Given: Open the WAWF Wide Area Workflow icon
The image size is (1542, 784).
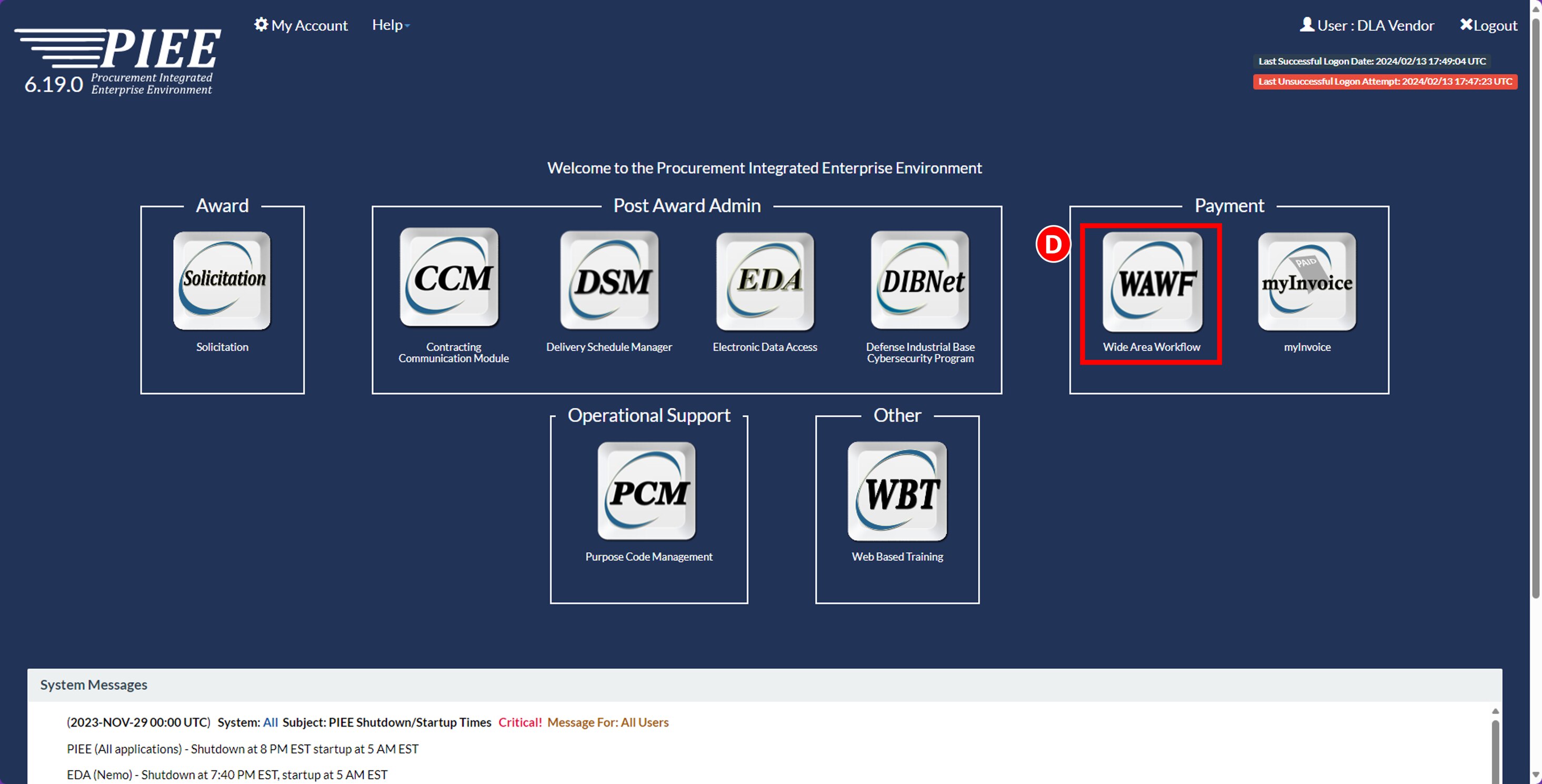Looking at the screenshot, I should (x=1153, y=282).
